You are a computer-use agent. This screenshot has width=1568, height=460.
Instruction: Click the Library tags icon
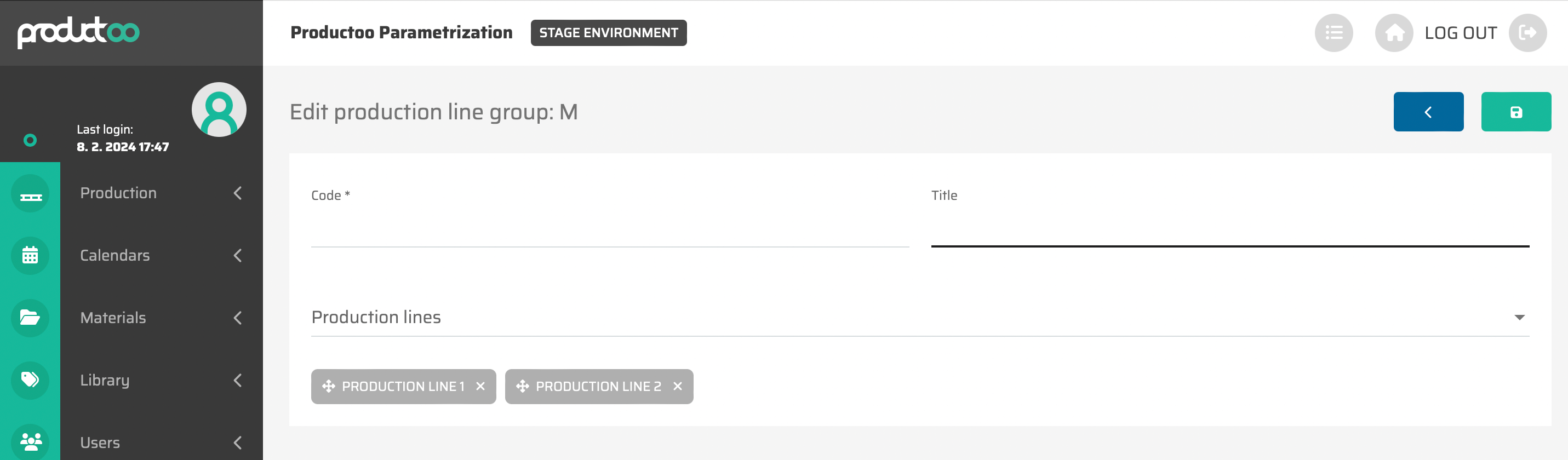click(30, 380)
